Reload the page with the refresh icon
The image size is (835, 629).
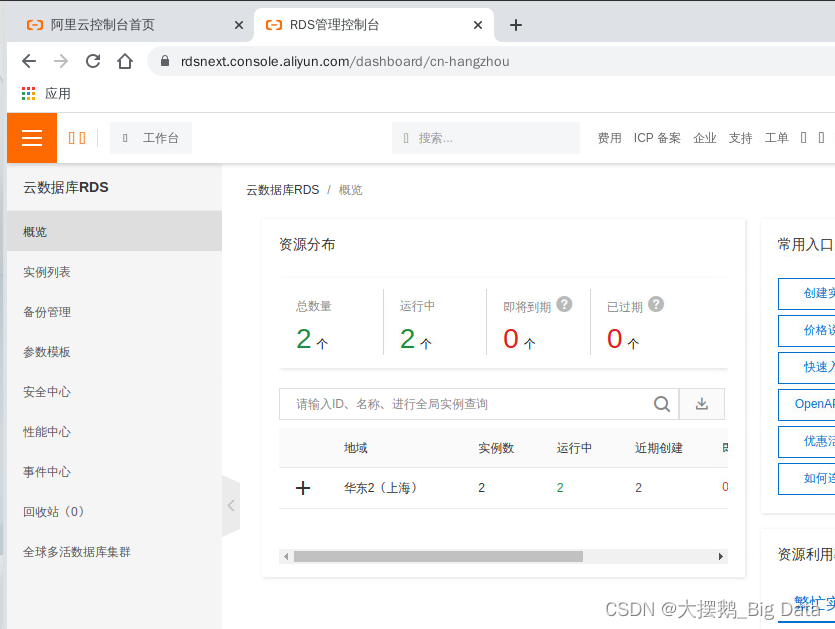coord(93,61)
